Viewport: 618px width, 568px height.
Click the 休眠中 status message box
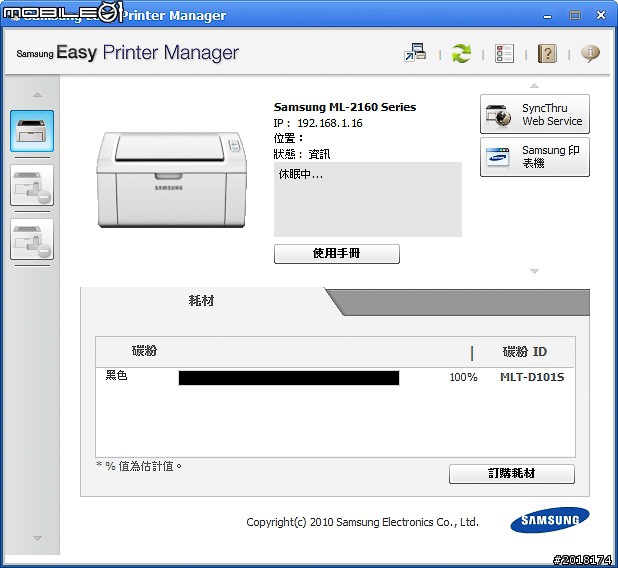368,199
